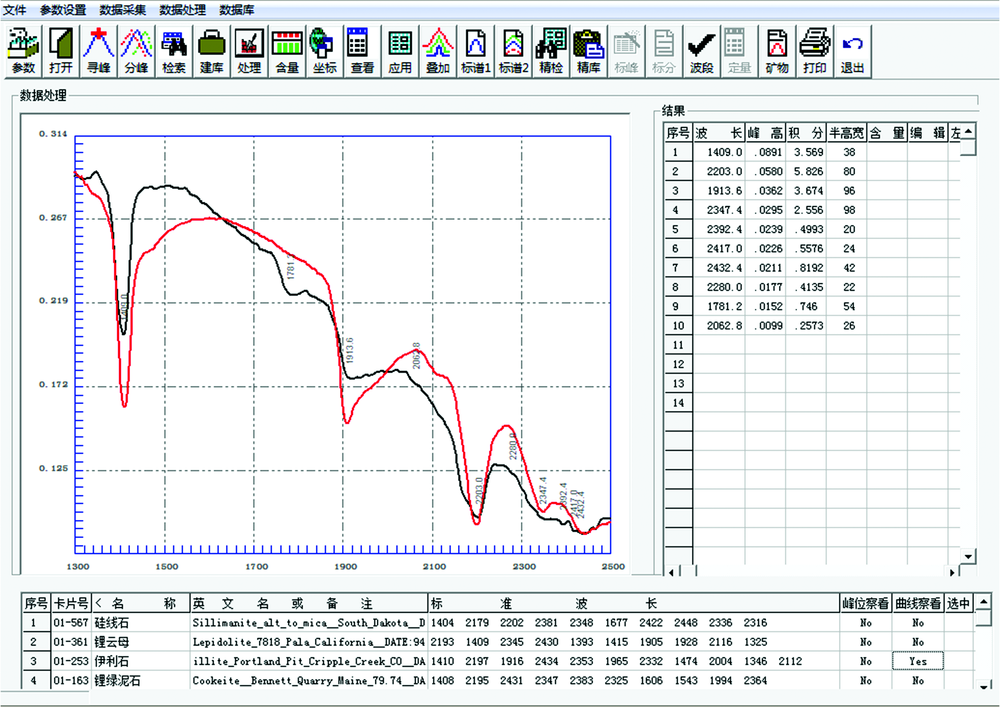Open the 波段 (band) checkmark tool
The width and height of the screenshot is (1000, 708).
(x=701, y=50)
